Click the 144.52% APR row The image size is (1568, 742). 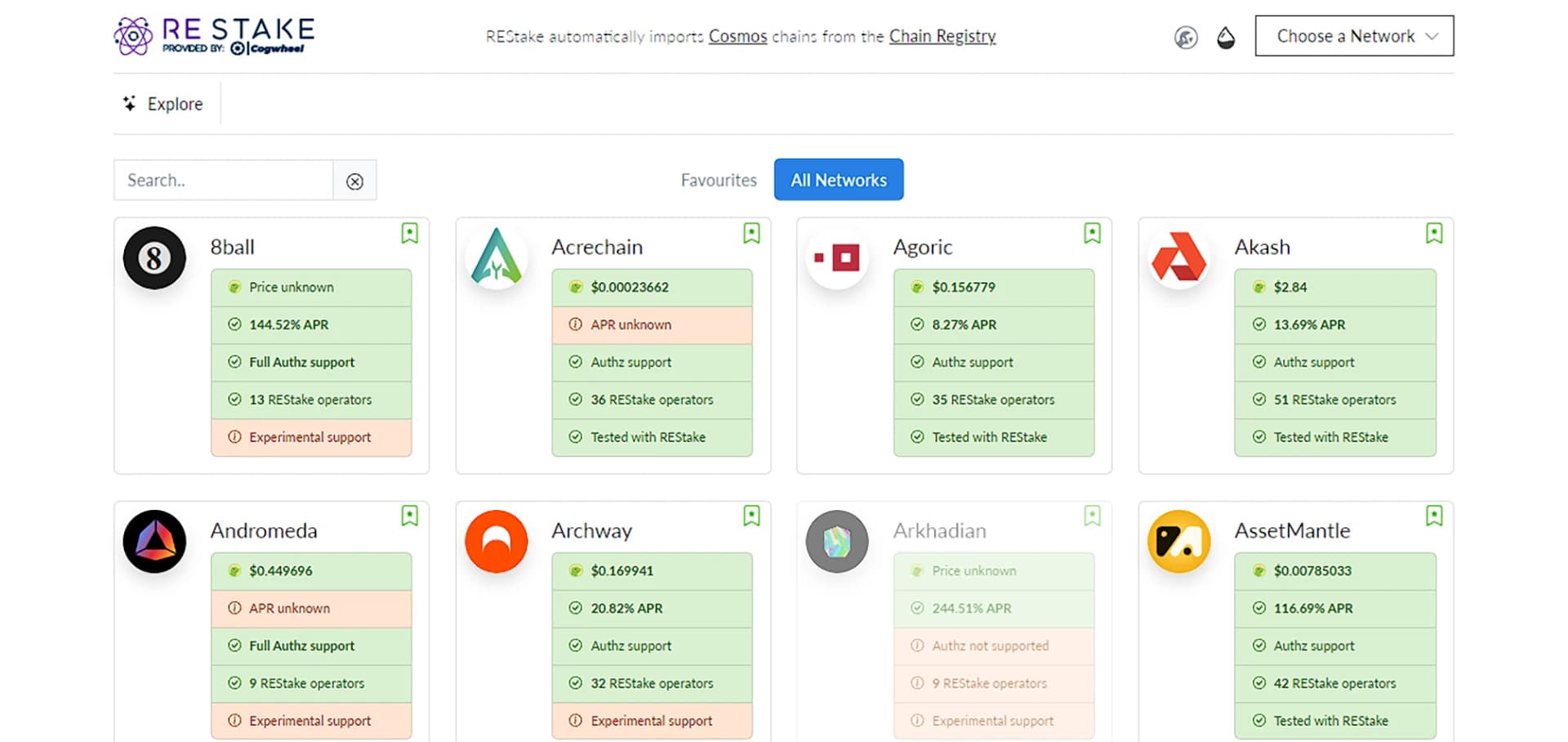(x=311, y=325)
